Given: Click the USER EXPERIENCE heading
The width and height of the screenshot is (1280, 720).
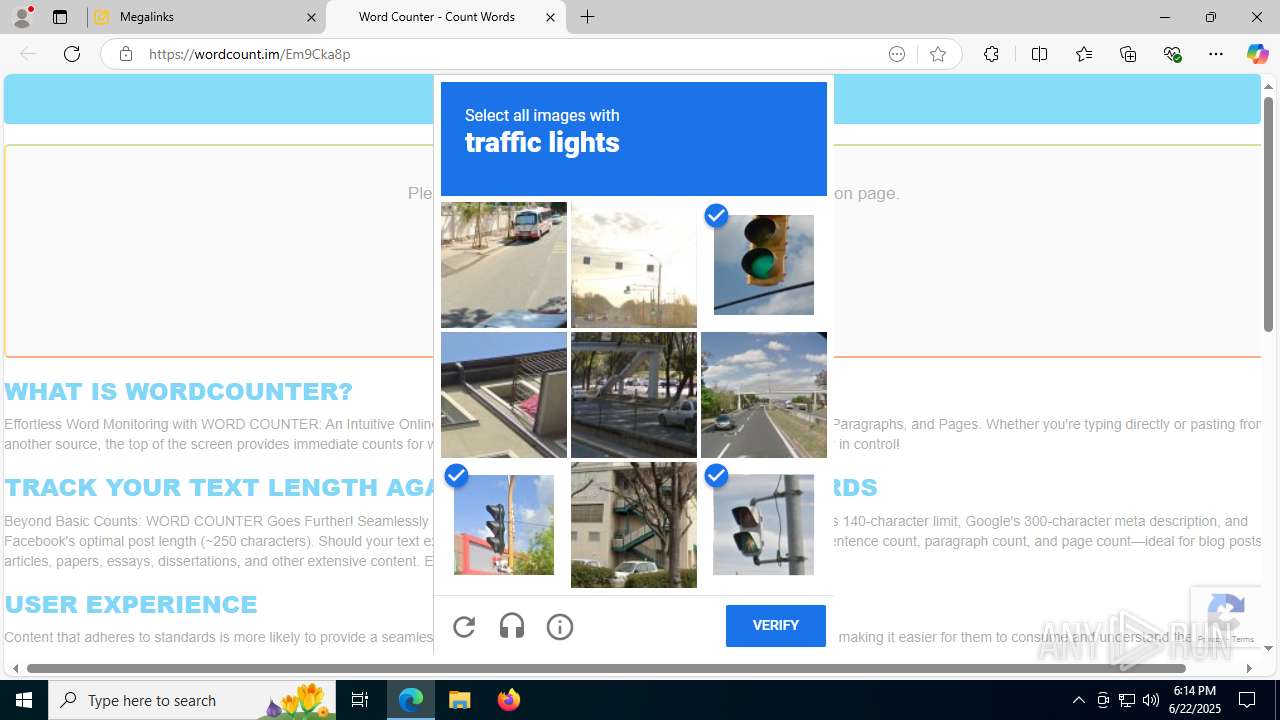Looking at the screenshot, I should coord(131,604).
